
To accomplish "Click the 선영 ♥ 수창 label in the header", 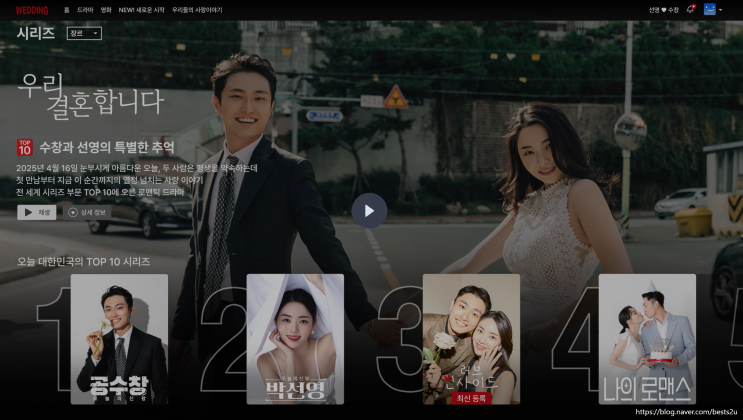I will point(663,10).
